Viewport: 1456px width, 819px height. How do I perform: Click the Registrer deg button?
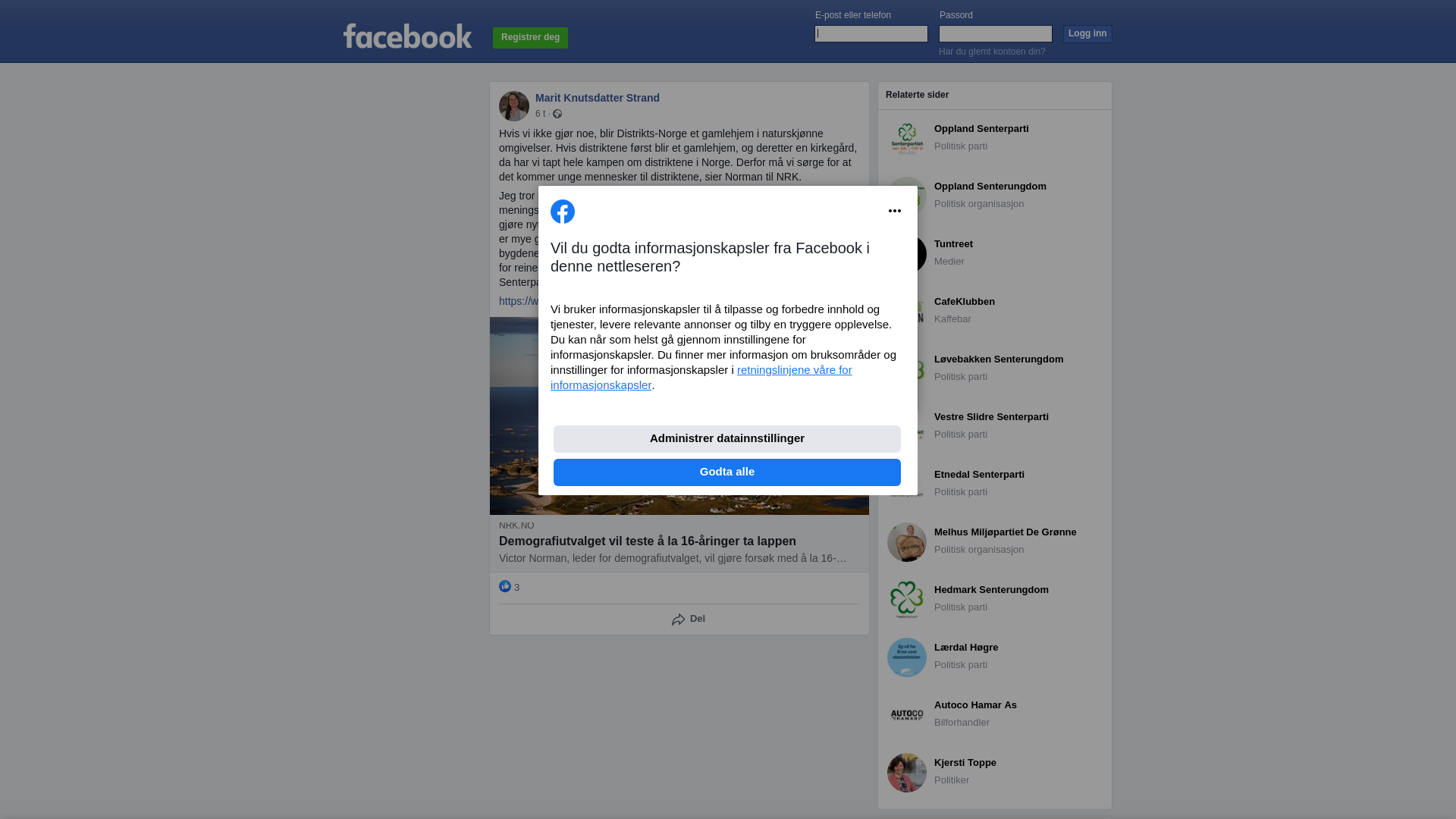pos(530,38)
